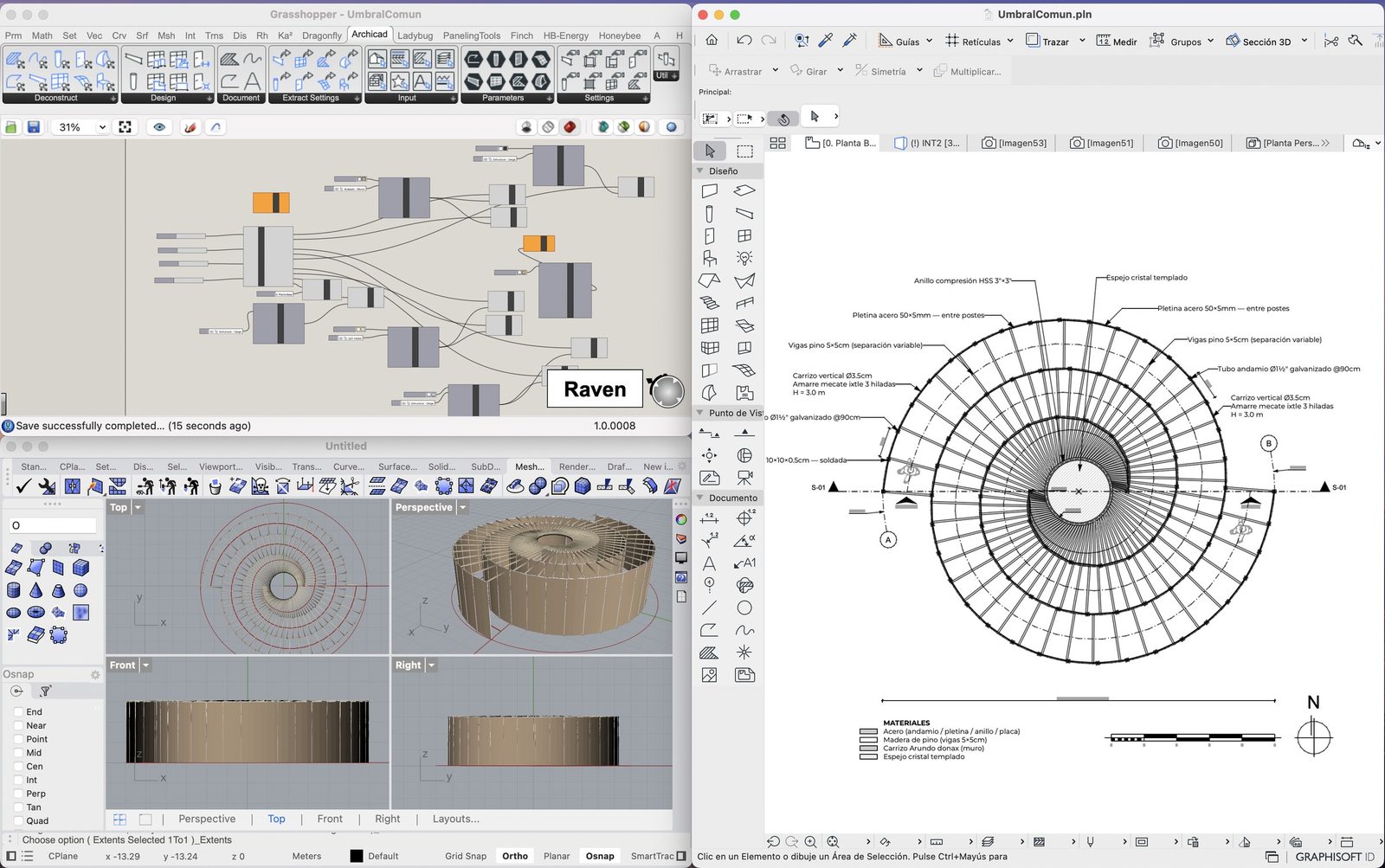Open the Sección 3D dropdown arrow
Viewport: 1385px width, 868px height.
pos(1304,41)
